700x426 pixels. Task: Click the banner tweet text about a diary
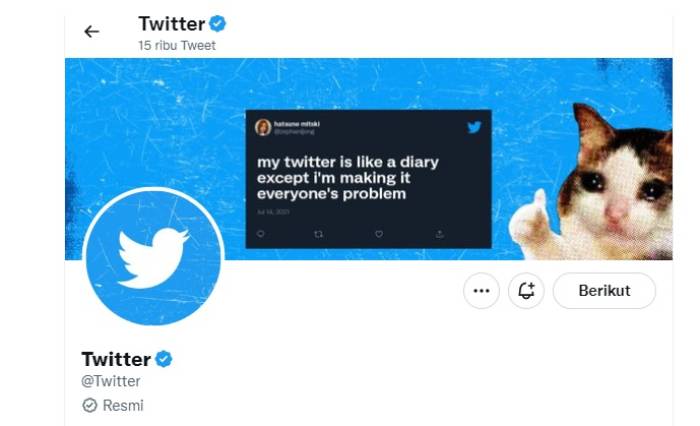point(347,177)
